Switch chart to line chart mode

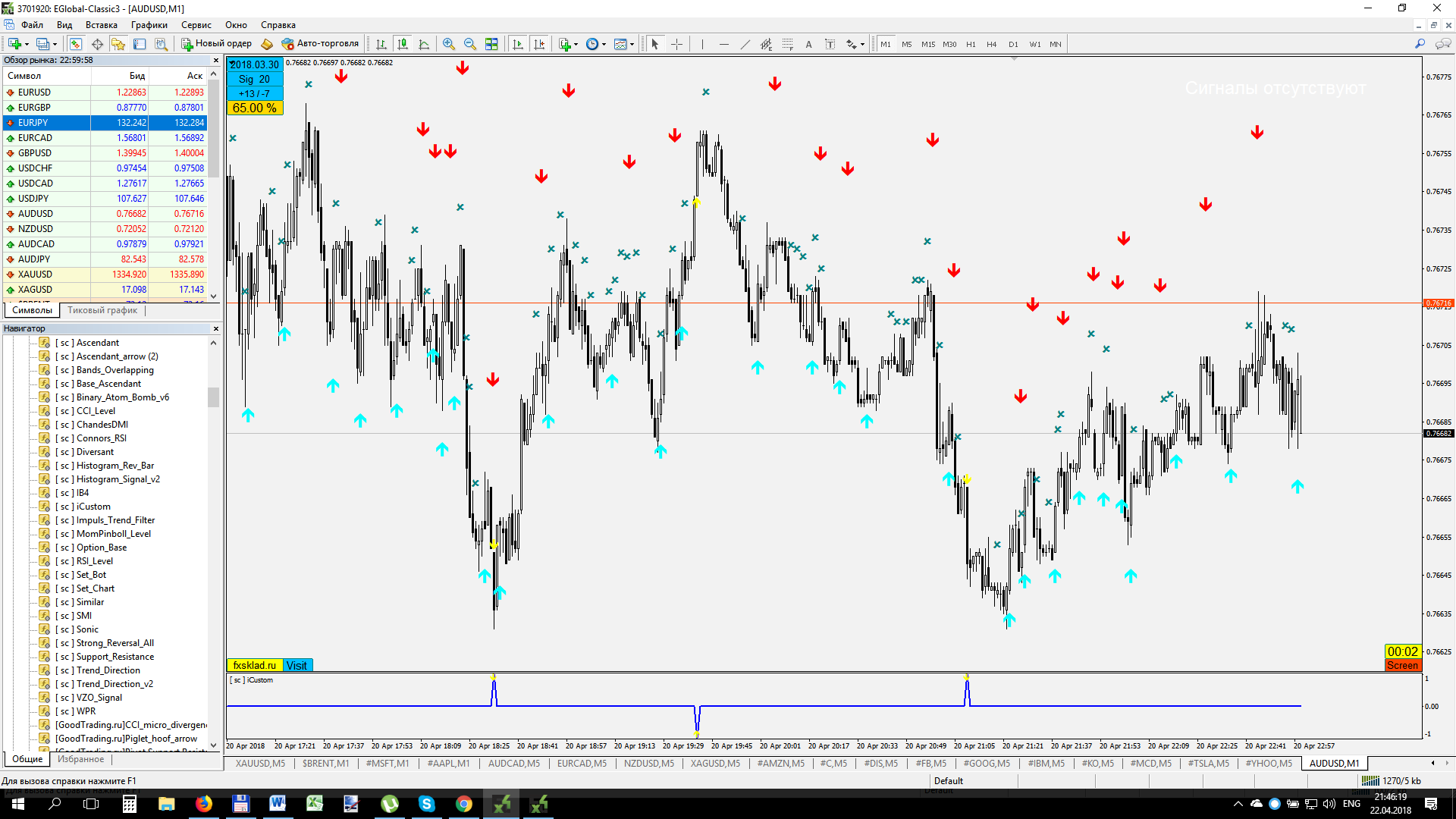point(424,44)
